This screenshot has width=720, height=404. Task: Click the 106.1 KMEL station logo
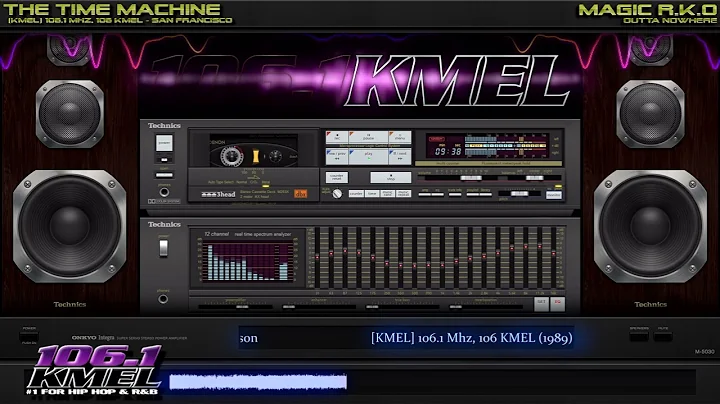point(94,370)
